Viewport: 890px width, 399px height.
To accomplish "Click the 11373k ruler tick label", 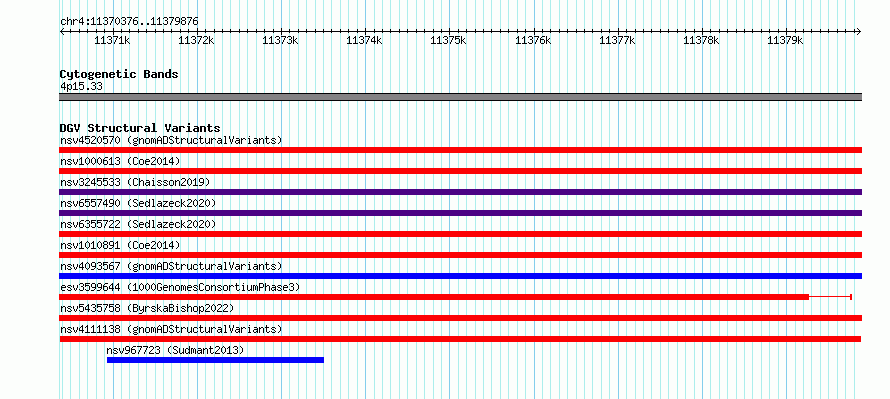I will click(280, 40).
